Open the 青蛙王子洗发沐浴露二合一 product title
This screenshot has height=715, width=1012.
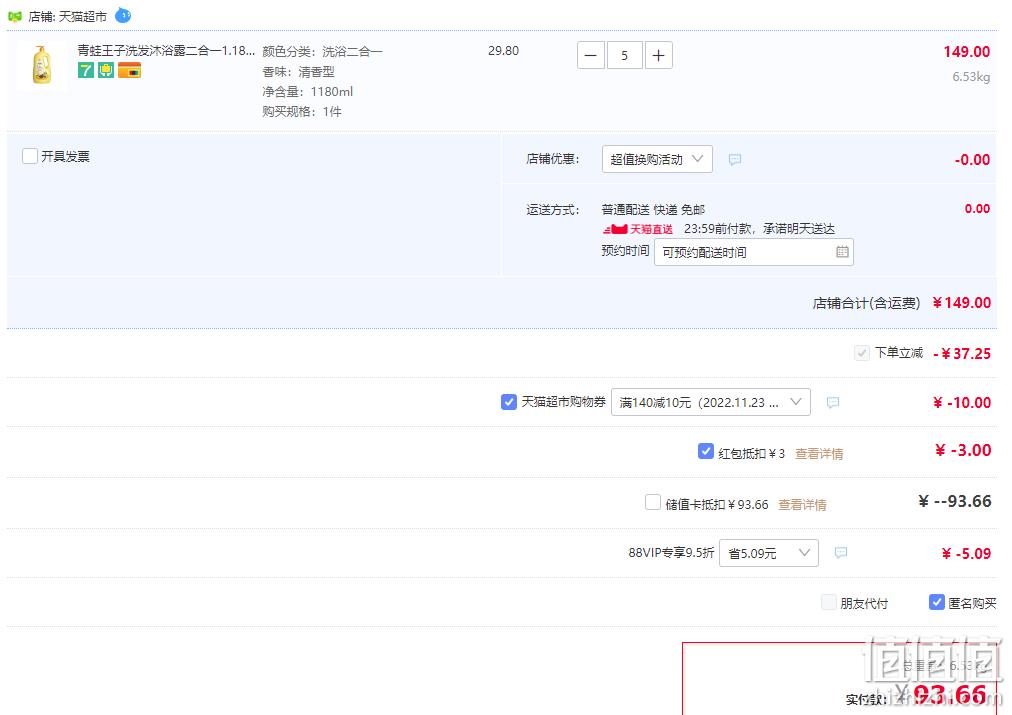(167, 50)
